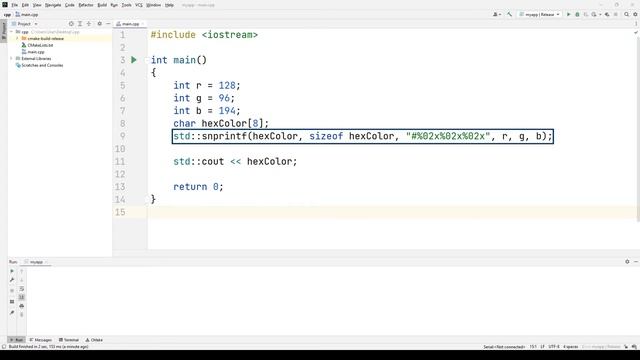Open the user account dropdown icon
This screenshot has width=640, height=360.
(497, 14)
